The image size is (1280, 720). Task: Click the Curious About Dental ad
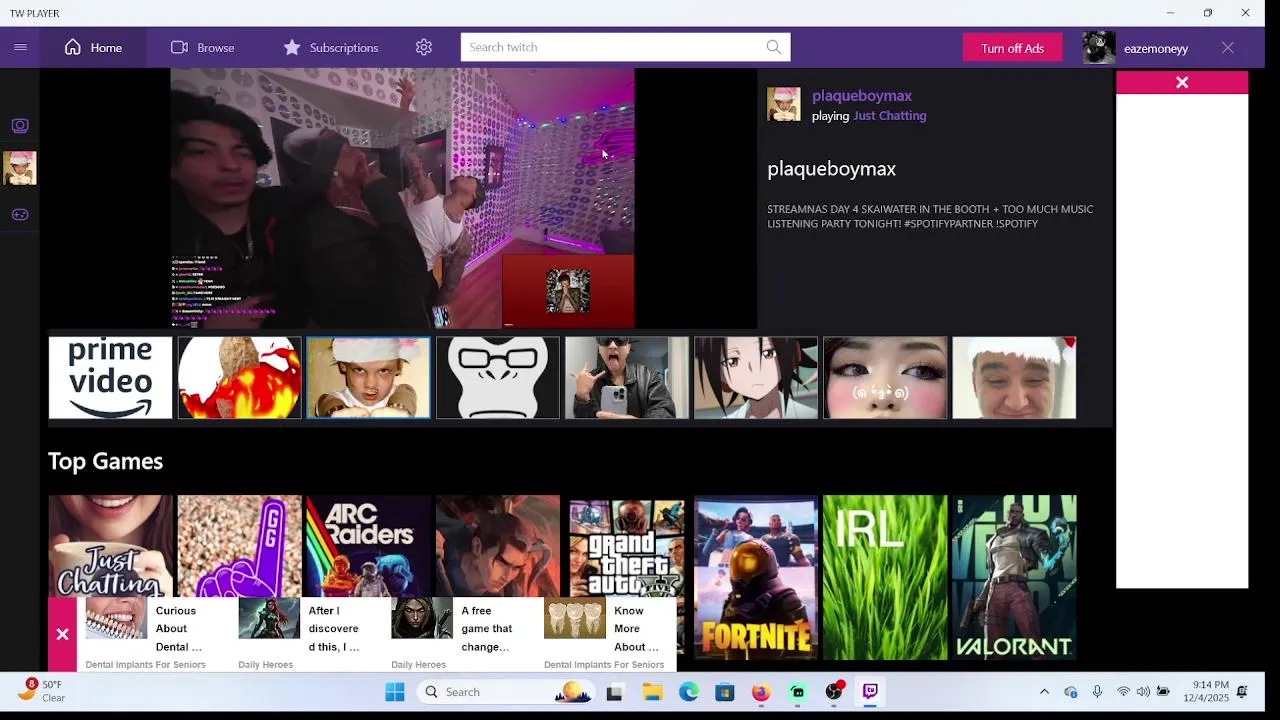pos(145,634)
